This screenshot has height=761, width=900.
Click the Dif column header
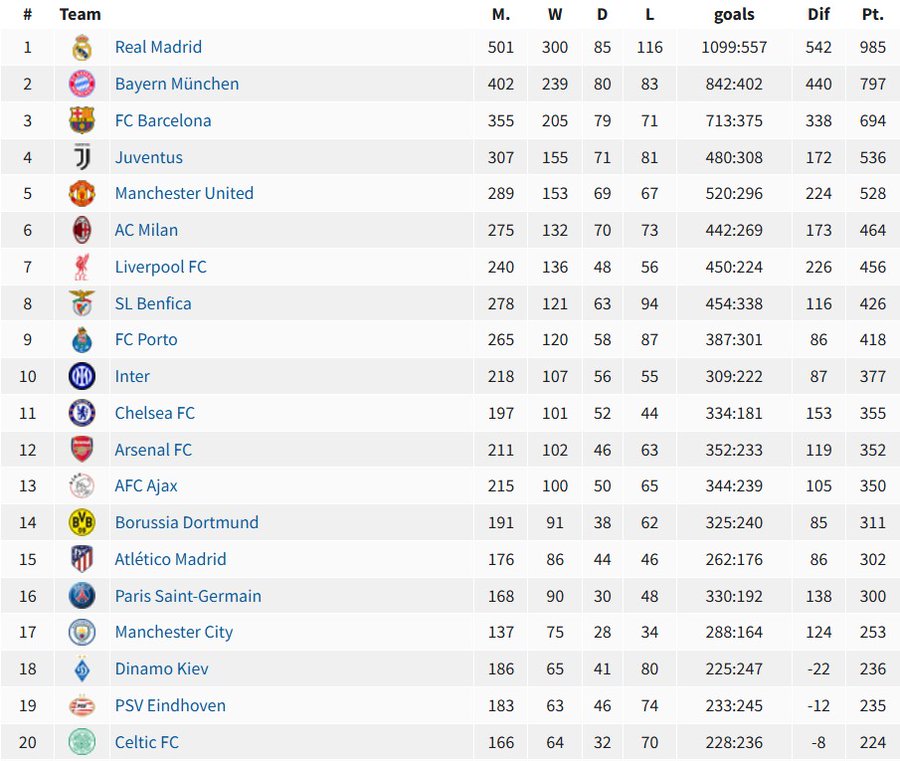point(819,14)
